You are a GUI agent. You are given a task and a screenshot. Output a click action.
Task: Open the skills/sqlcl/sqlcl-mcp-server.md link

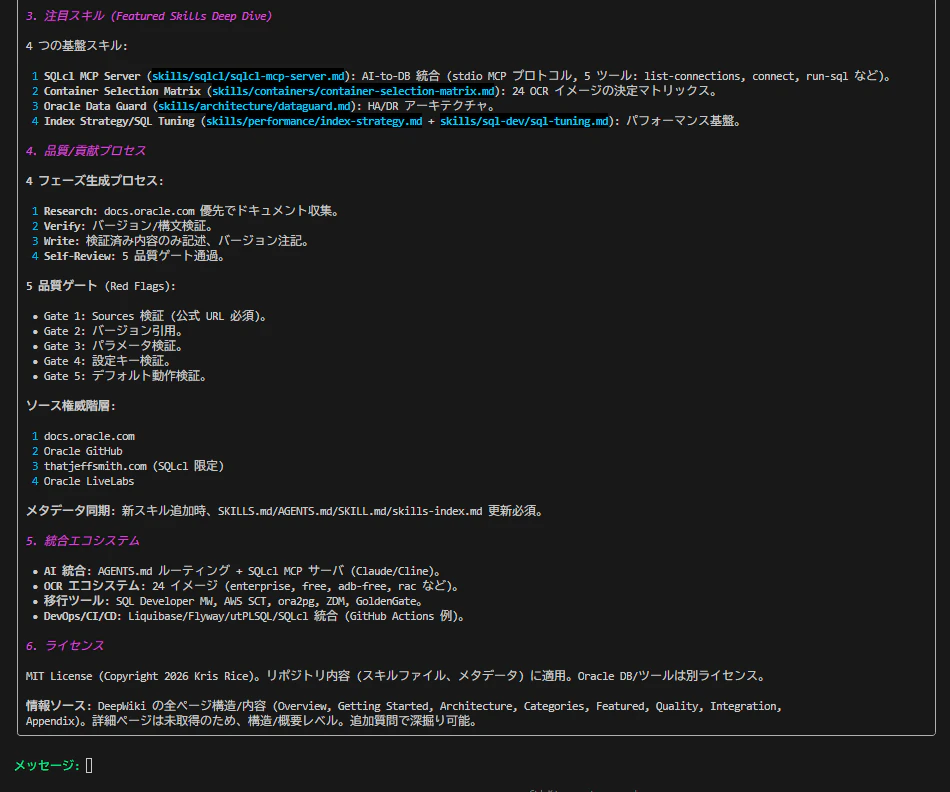(x=248, y=76)
